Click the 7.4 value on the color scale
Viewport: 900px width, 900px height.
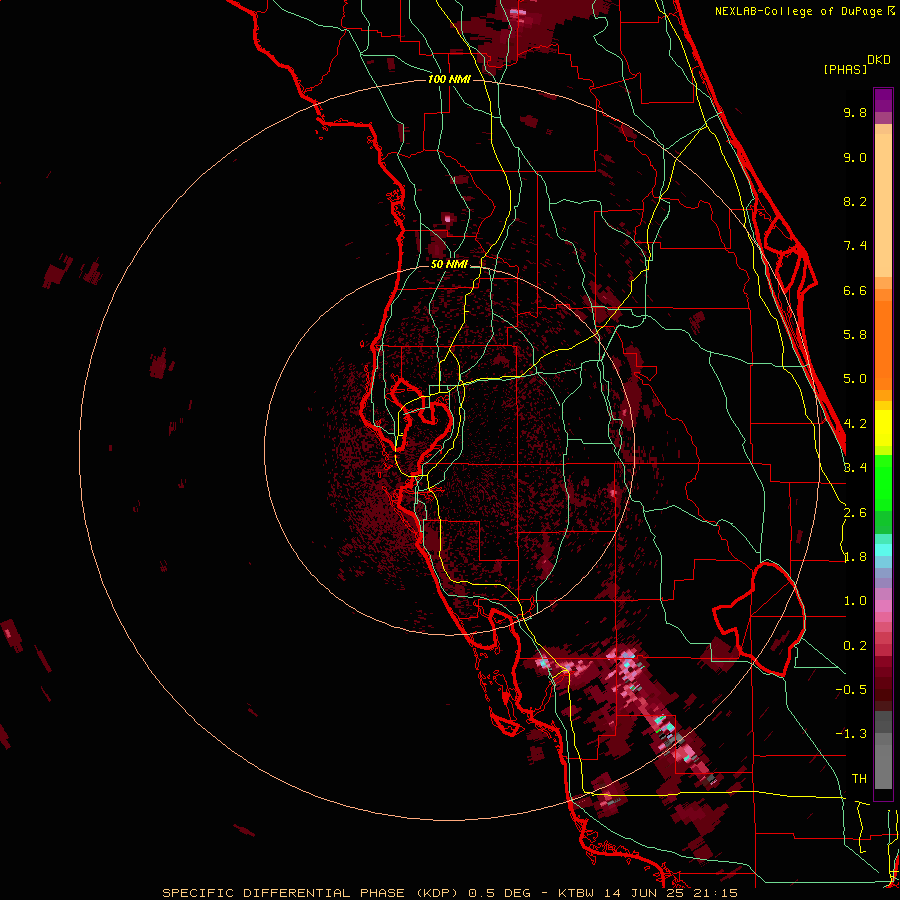(x=855, y=246)
